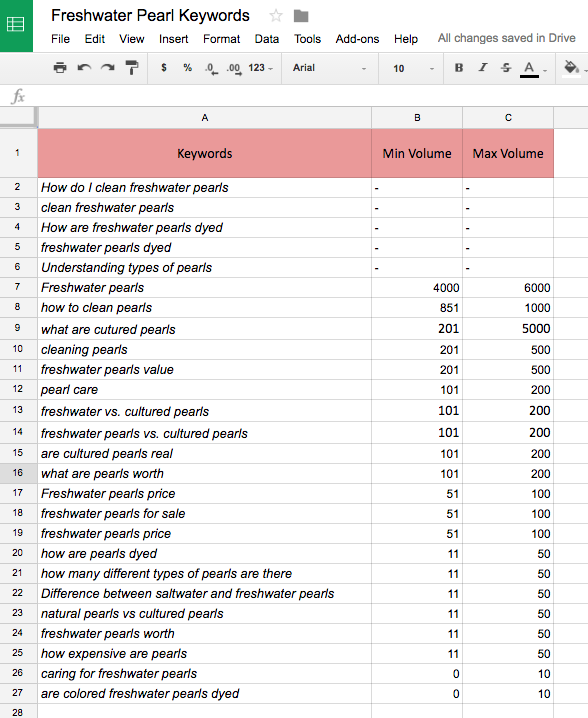
Task: Open the Add-ons menu
Action: (x=357, y=39)
